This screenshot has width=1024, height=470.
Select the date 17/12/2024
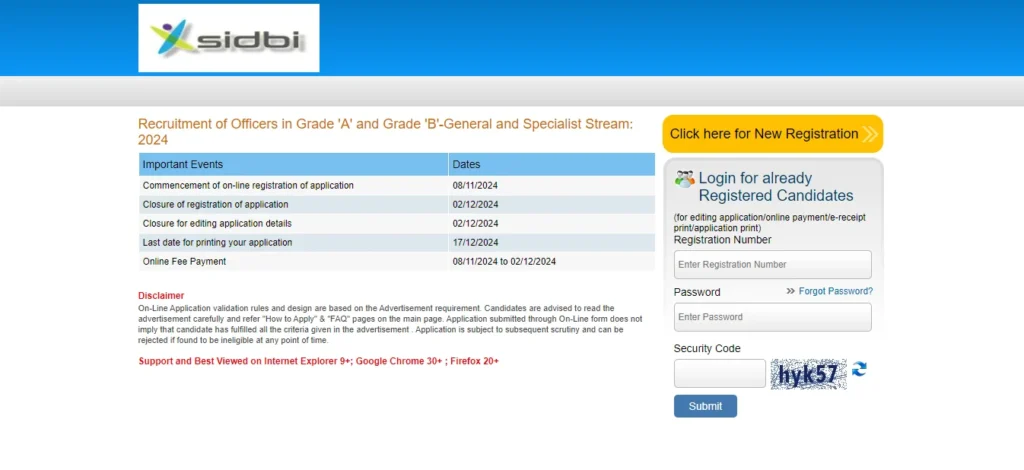click(x=475, y=242)
